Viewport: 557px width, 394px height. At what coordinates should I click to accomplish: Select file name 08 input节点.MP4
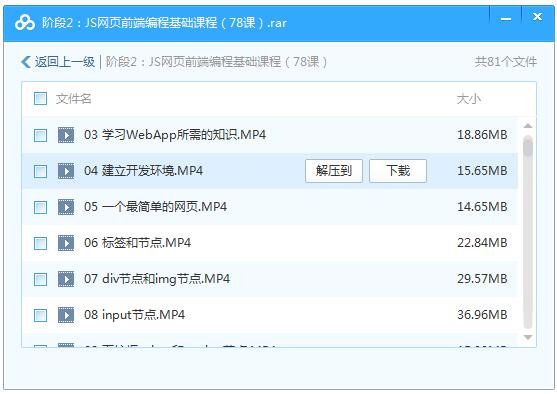[x=134, y=315]
